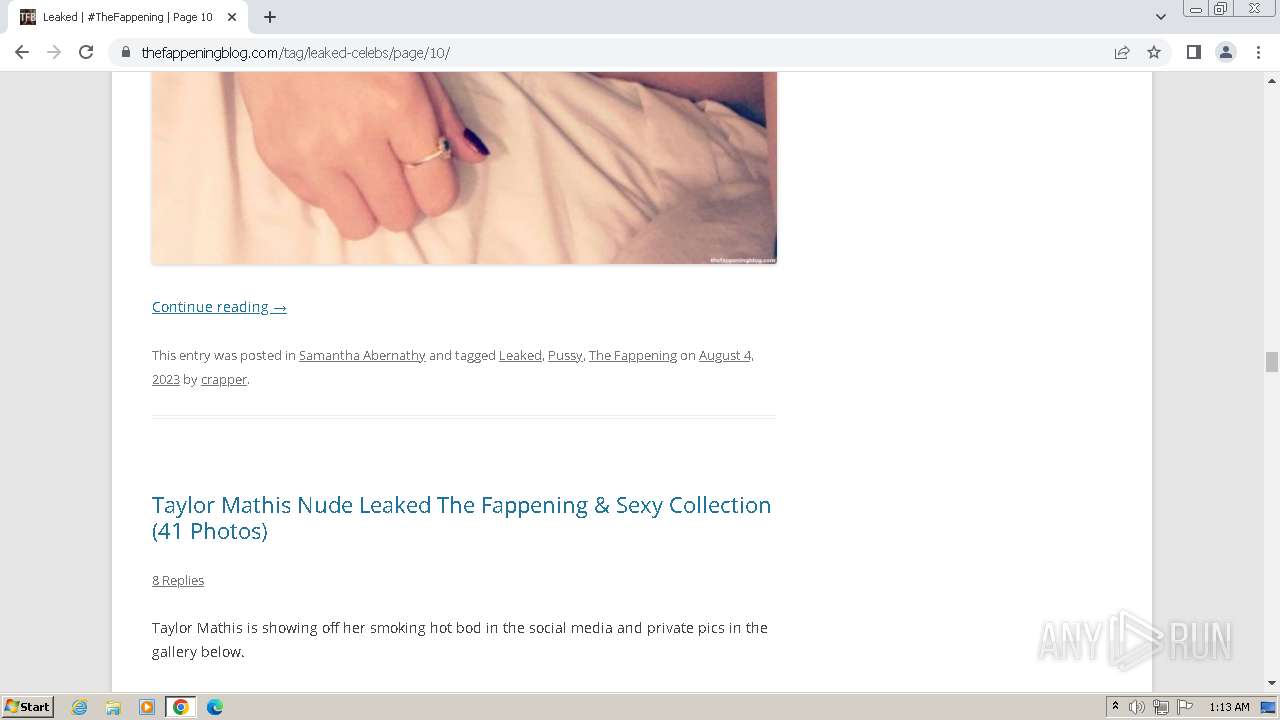The height and width of the screenshot is (720, 1280).
Task: Open the Samantha Abernathy category link
Action: click(x=362, y=355)
